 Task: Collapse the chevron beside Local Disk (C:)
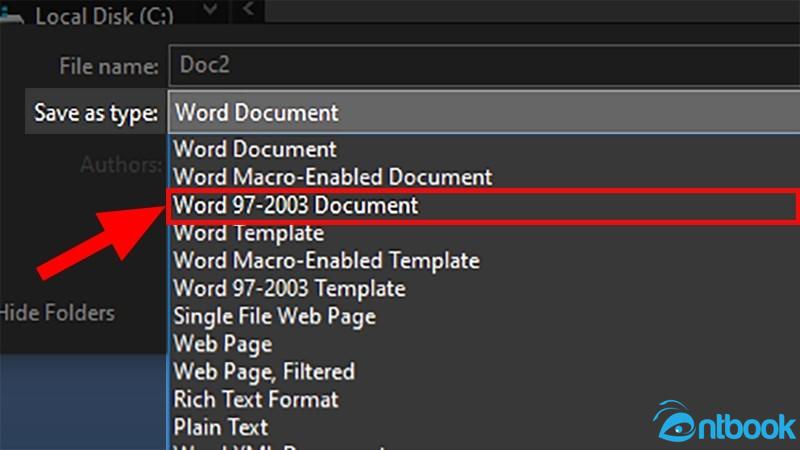(210, 9)
